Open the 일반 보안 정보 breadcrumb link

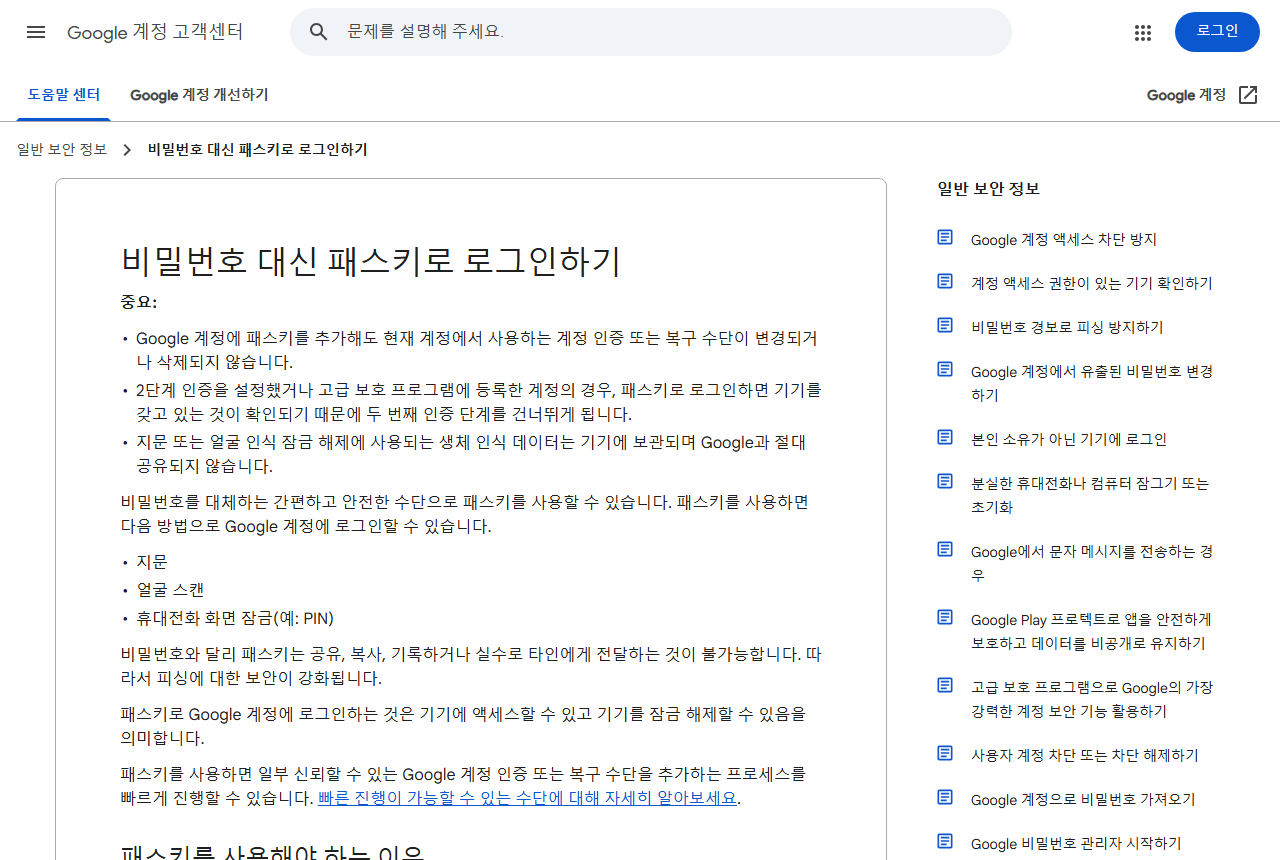62,150
